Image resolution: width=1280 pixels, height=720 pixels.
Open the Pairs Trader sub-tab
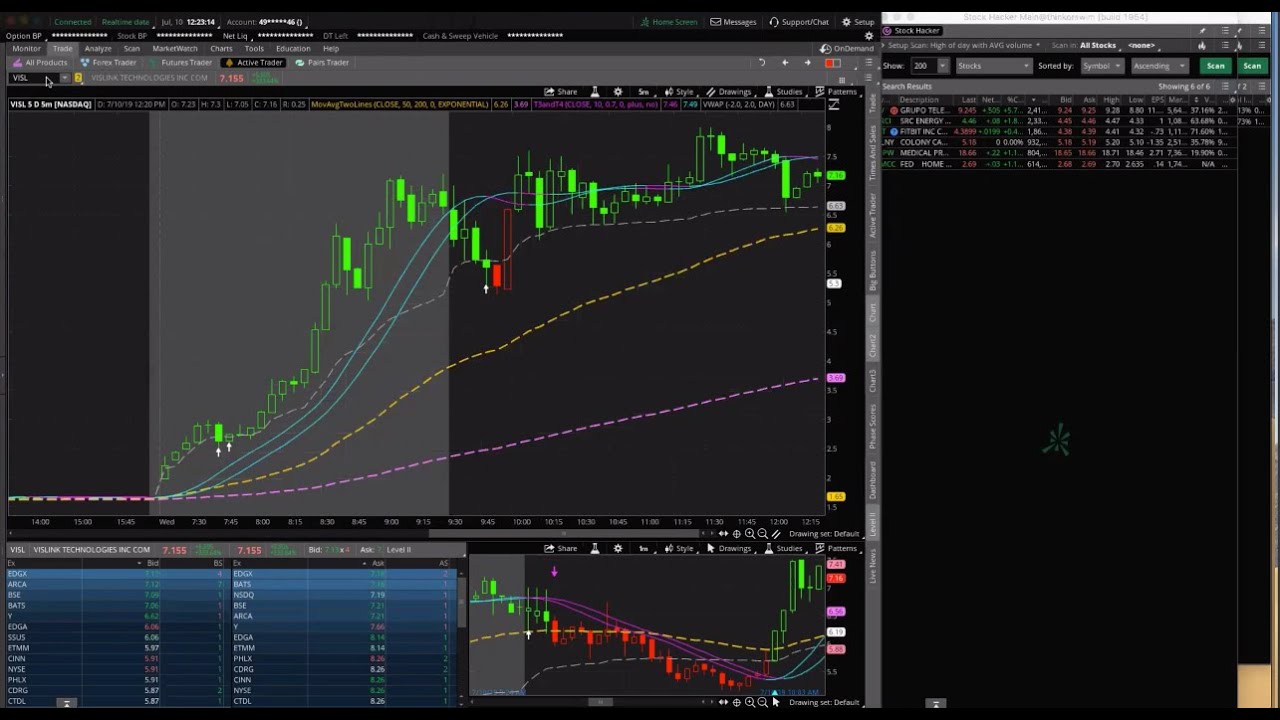(x=322, y=62)
